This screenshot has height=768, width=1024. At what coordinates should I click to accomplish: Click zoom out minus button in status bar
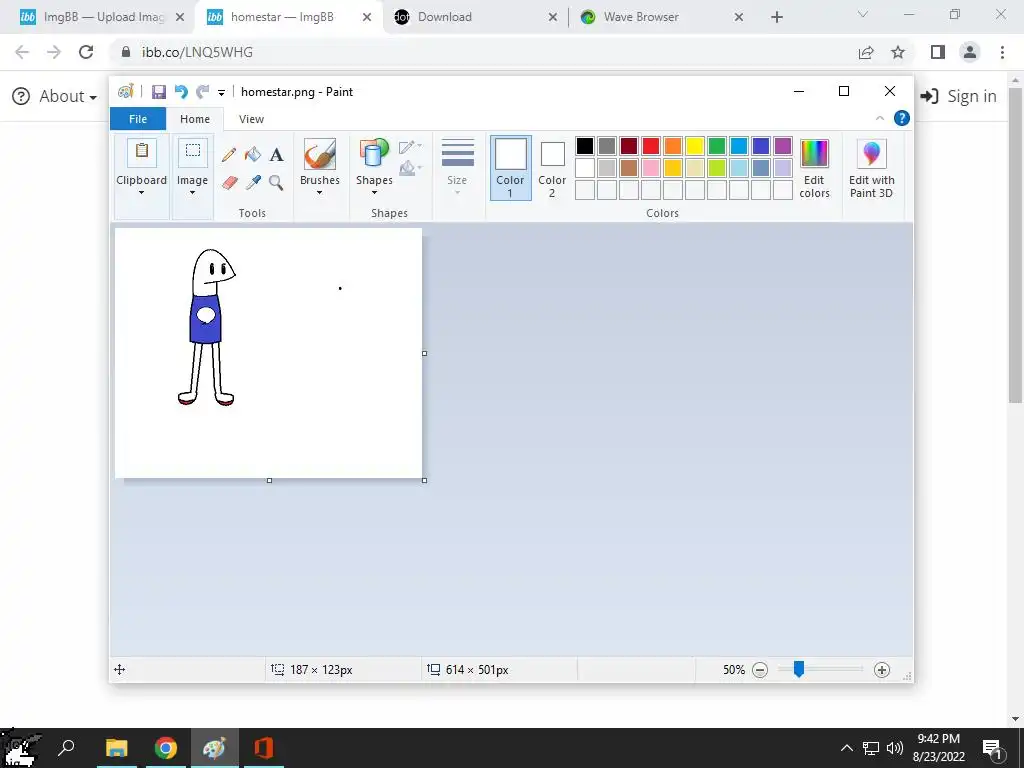tap(760, 670)
